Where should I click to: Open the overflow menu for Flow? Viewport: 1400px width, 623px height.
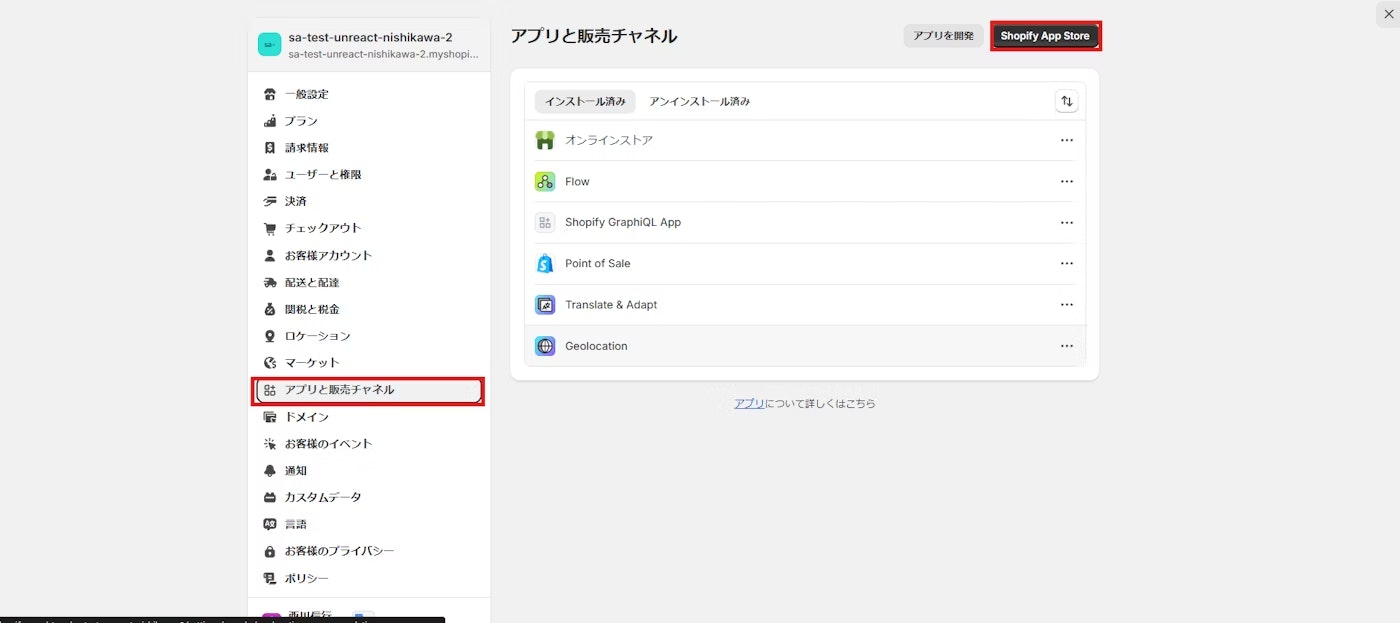click(x=1066, y=181)
